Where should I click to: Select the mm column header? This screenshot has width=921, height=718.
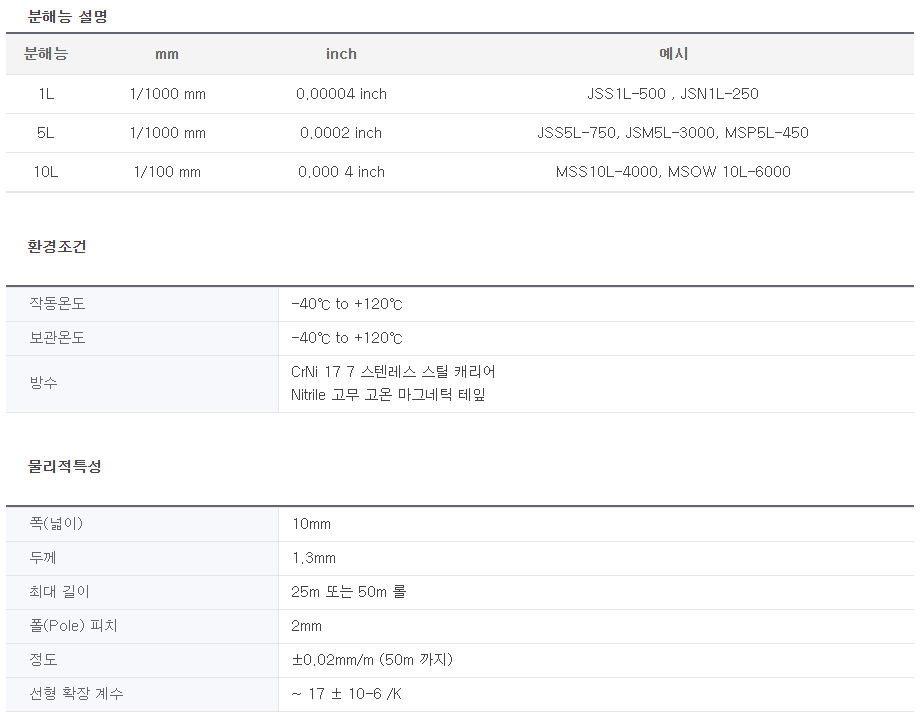coord(167,54)
